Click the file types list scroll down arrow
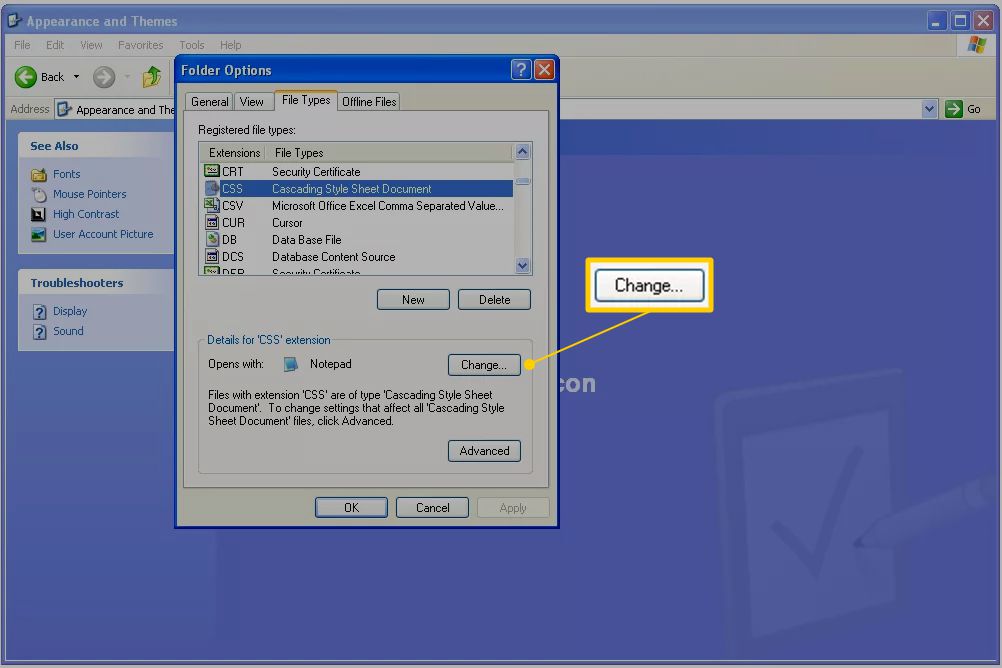Viewport: 1002px width, 668px height. click(x=523, y=265)
